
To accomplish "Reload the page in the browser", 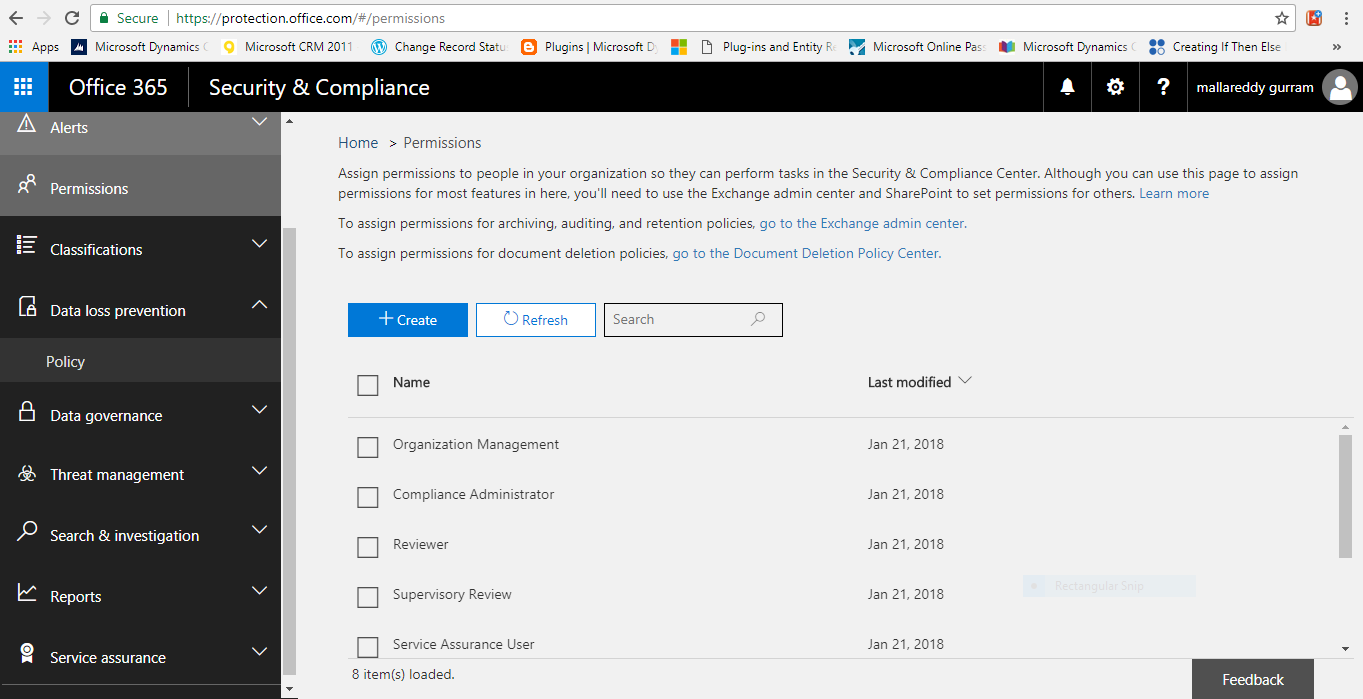I will 72,18.
